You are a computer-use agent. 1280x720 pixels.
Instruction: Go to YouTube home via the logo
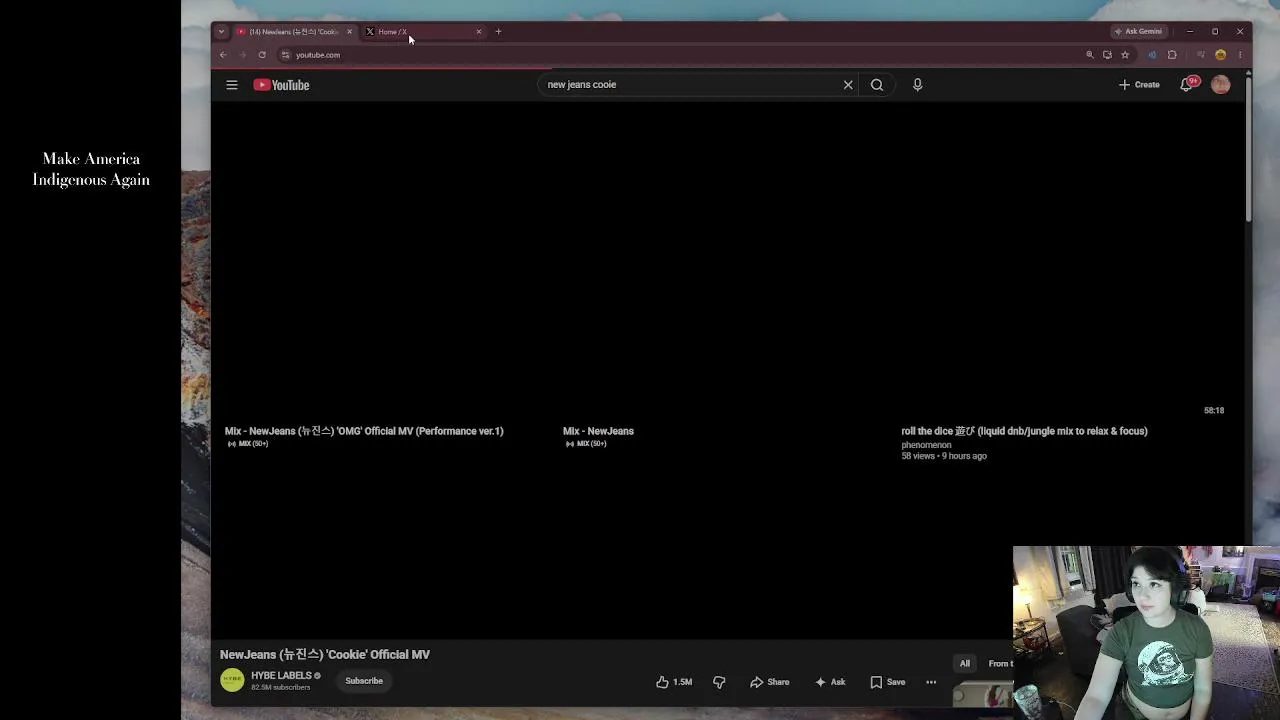click(281, 85)
